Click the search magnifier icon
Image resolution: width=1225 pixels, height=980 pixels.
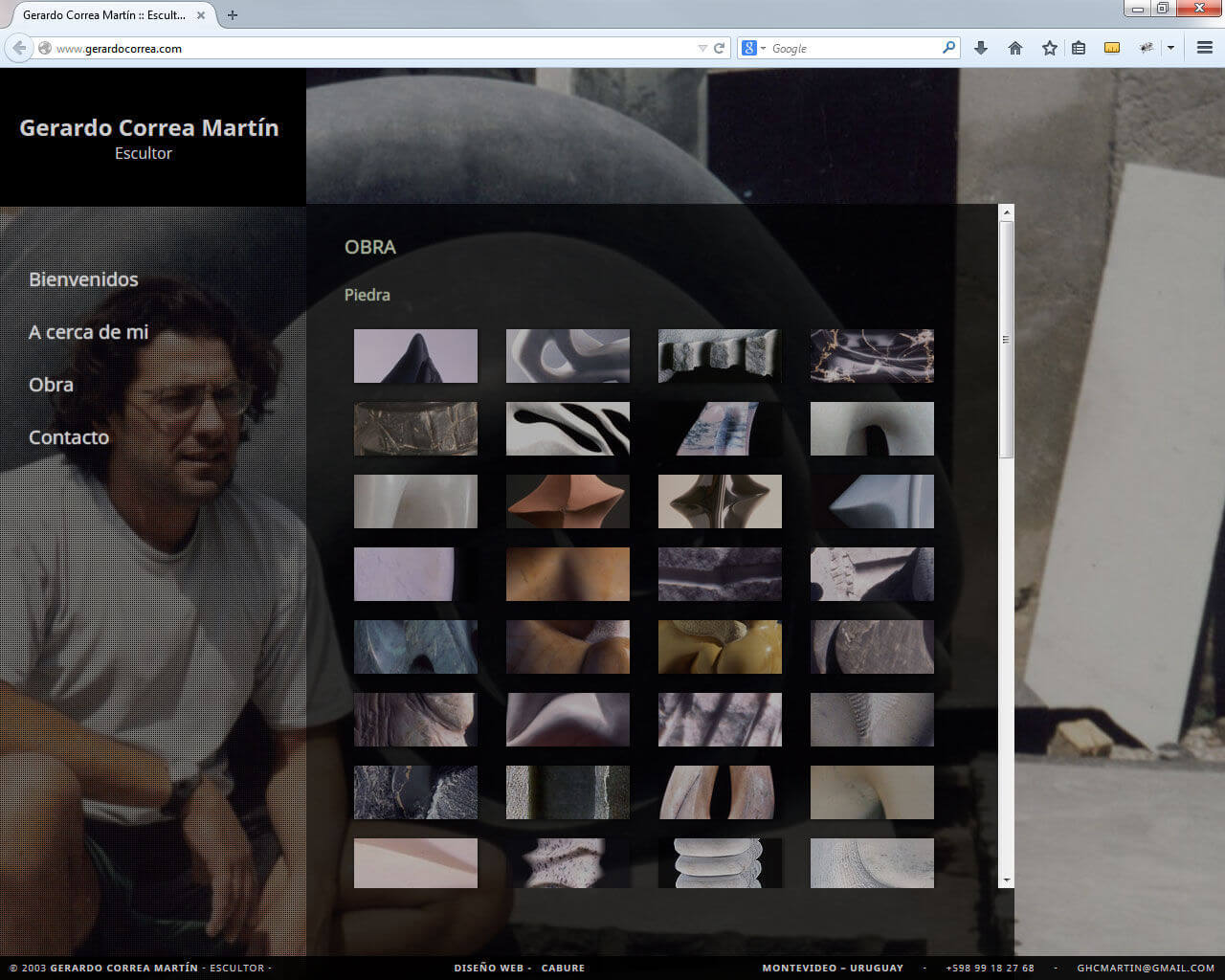[948, 48]
